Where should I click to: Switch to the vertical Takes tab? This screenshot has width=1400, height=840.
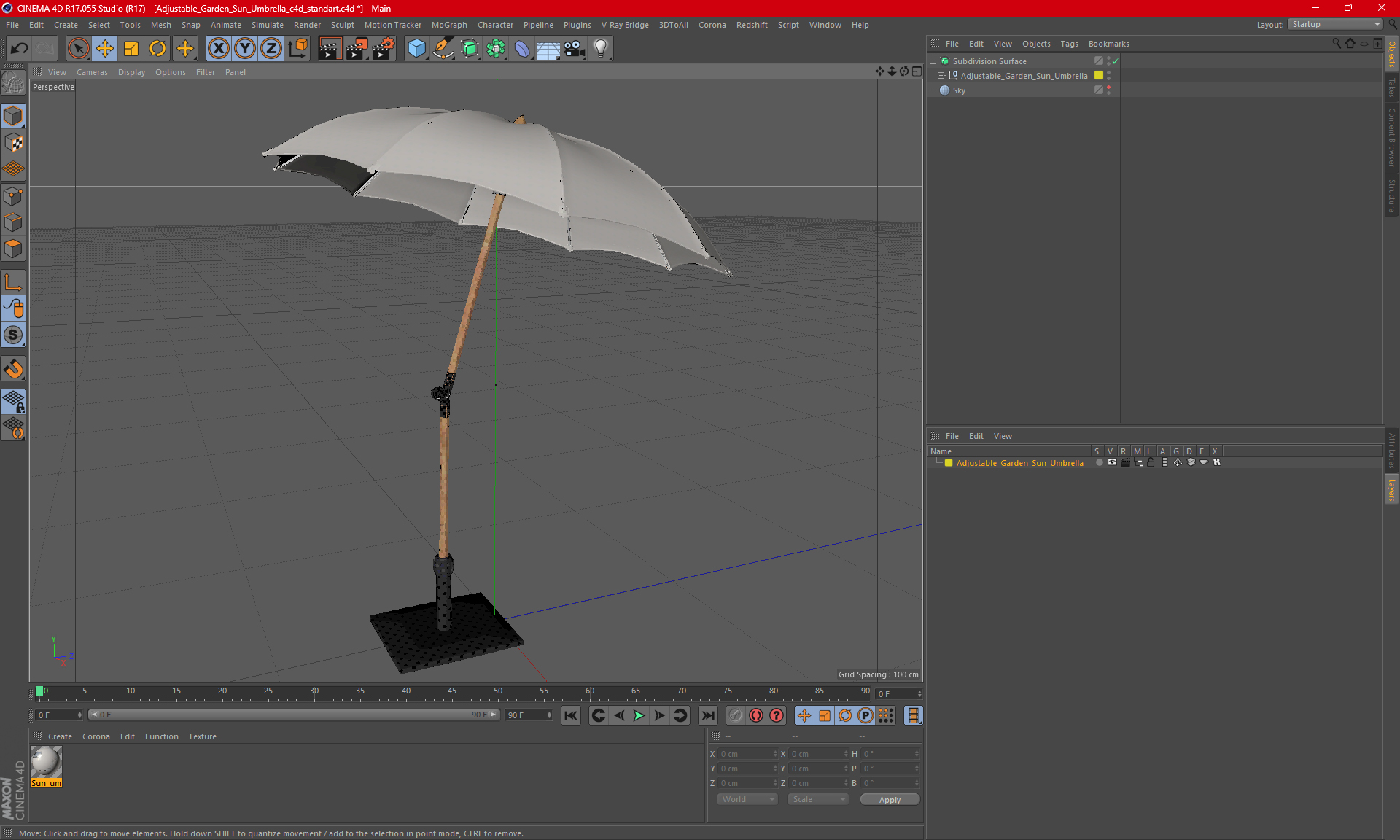tap(1391, 88)
